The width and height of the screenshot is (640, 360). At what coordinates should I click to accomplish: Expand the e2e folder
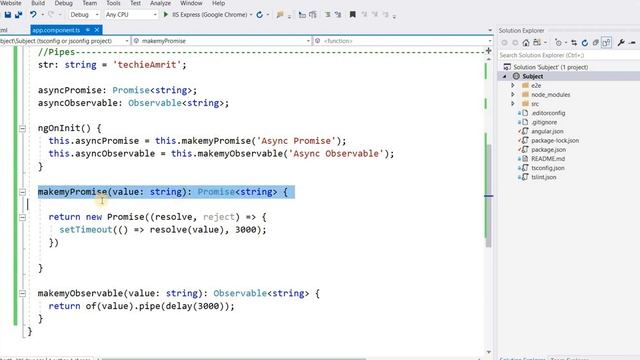pyautogui.click(x=513, y=85)
